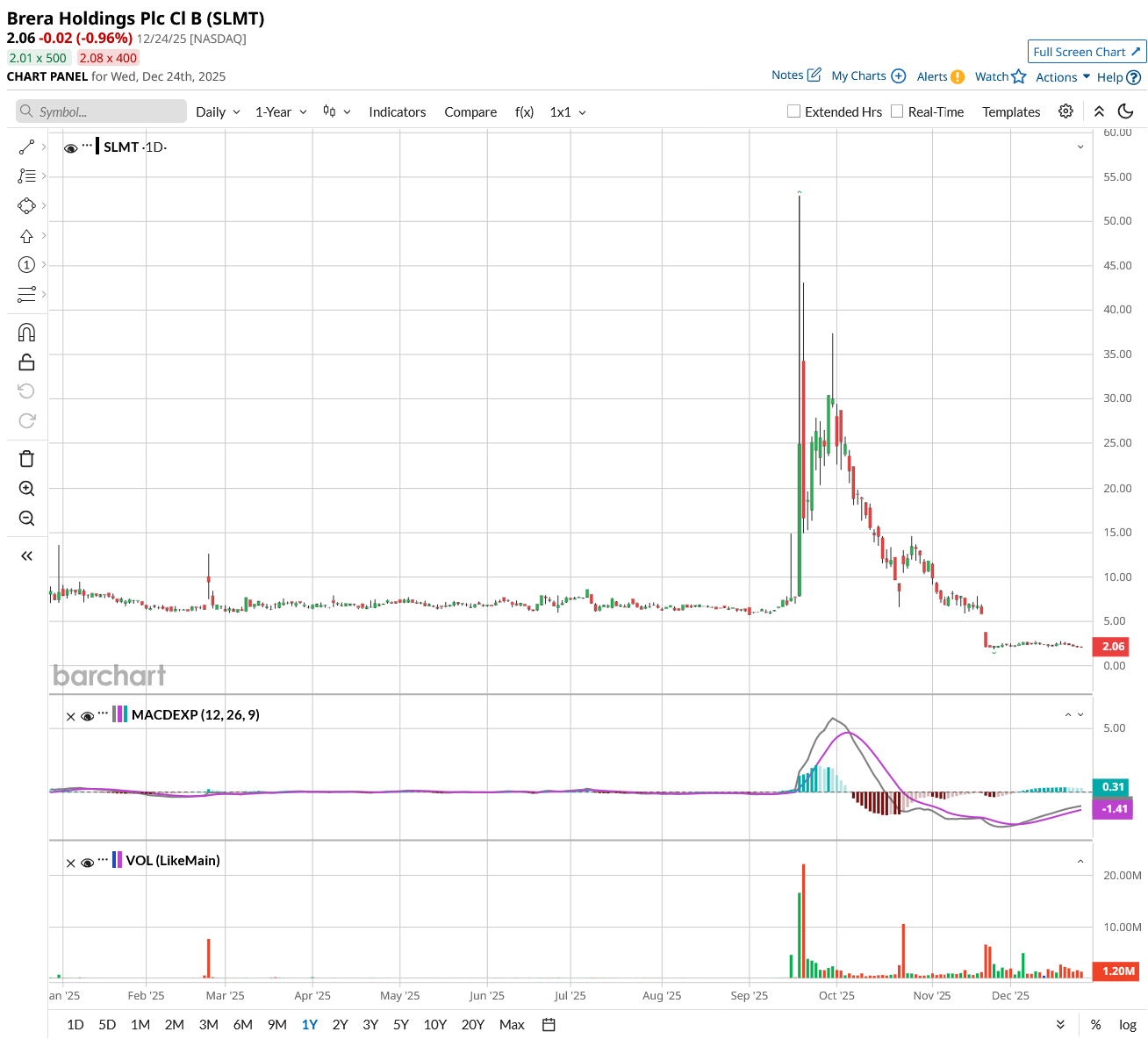Redo the chart action
This screenshot has width=1148, height=1039.
[26, 420]
